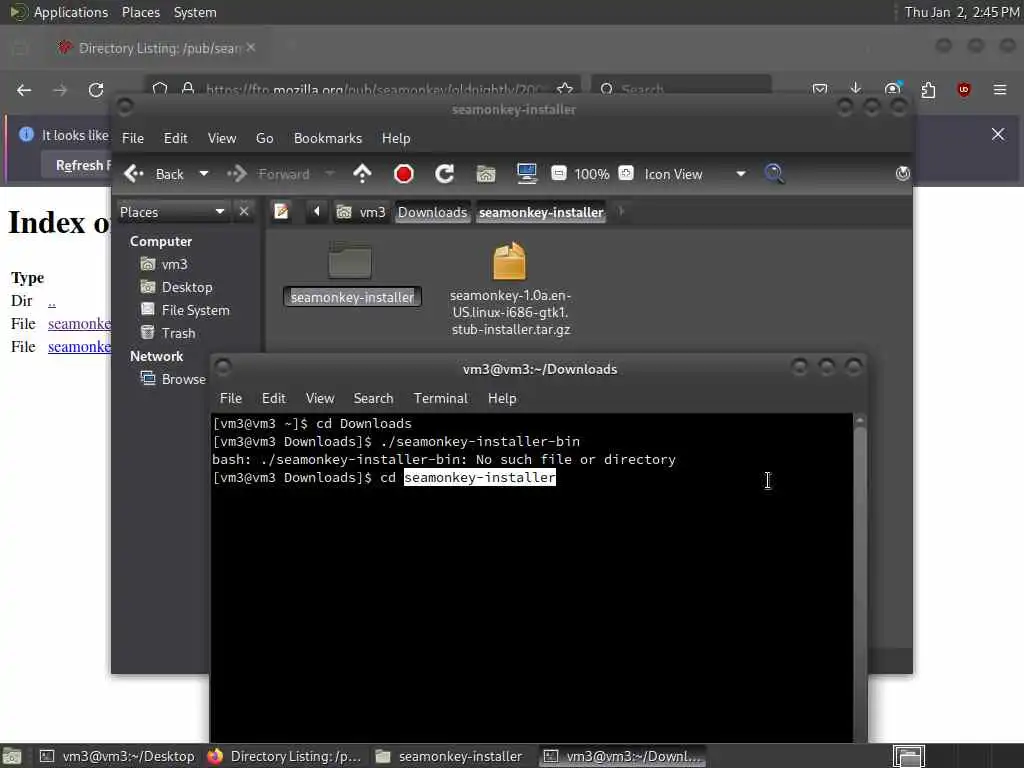The image size is (1024, 768).
Task: Dismiss the Firefox notification bar
Action: (x=998, y=135)
